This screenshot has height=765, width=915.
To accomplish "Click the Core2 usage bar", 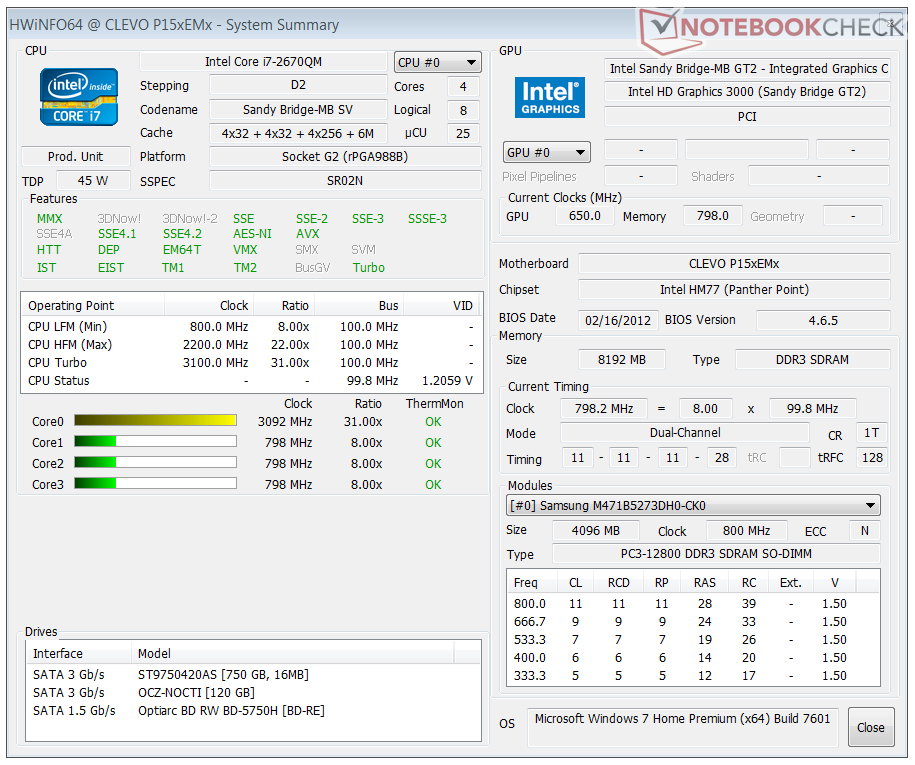I will tap(155, 463).
